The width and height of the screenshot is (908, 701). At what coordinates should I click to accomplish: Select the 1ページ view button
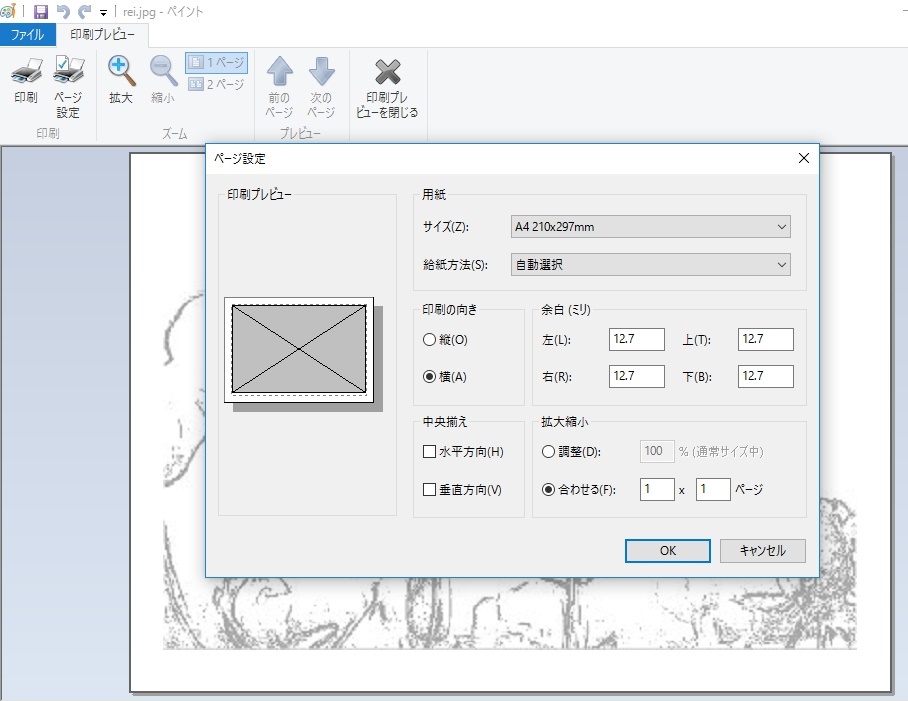[217, 63]
